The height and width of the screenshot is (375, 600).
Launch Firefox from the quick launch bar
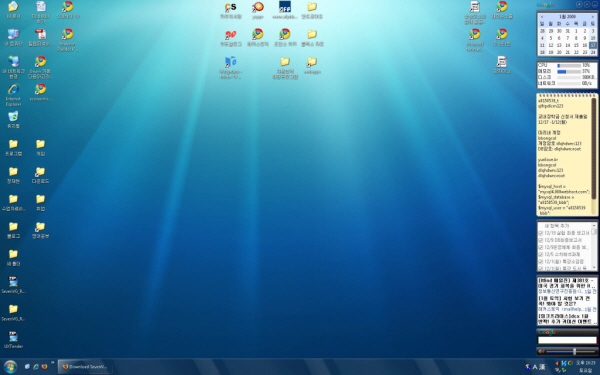coord(44,367)
